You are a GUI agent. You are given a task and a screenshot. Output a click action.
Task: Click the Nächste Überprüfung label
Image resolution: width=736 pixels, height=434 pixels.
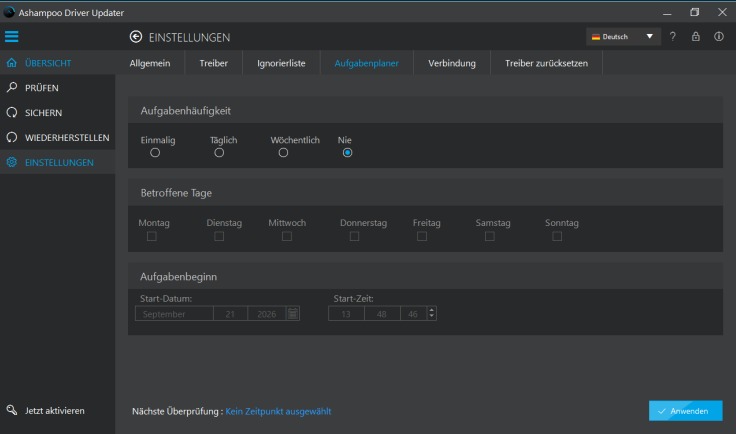[177, 411]
